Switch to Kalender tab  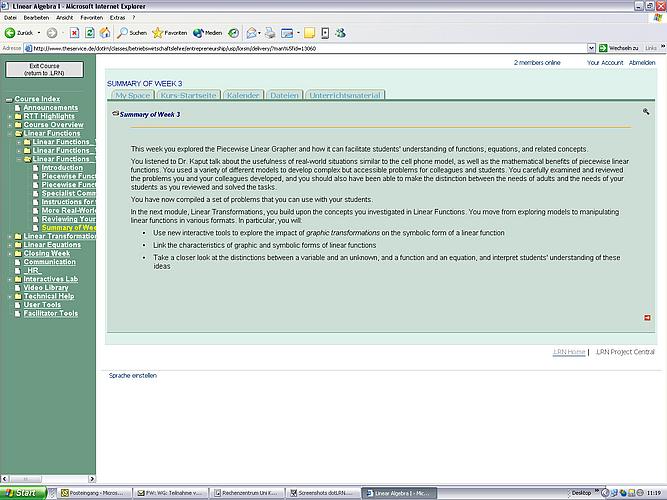click(243, 95)
